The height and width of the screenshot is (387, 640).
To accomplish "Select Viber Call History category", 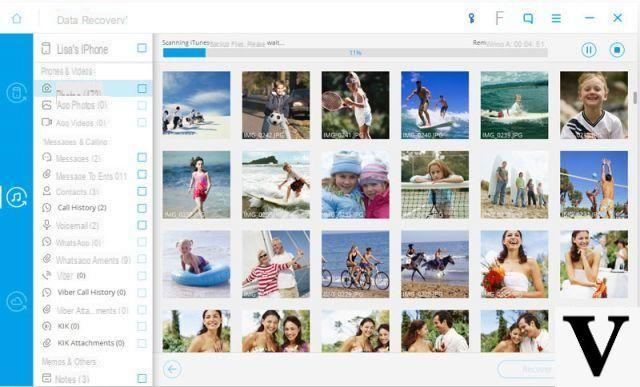I will pyautogui.click(x=91, y=292).
